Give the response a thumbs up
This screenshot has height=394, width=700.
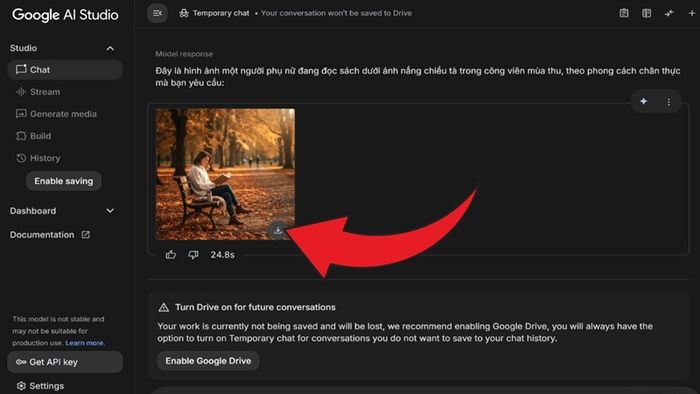pos(171,255)
